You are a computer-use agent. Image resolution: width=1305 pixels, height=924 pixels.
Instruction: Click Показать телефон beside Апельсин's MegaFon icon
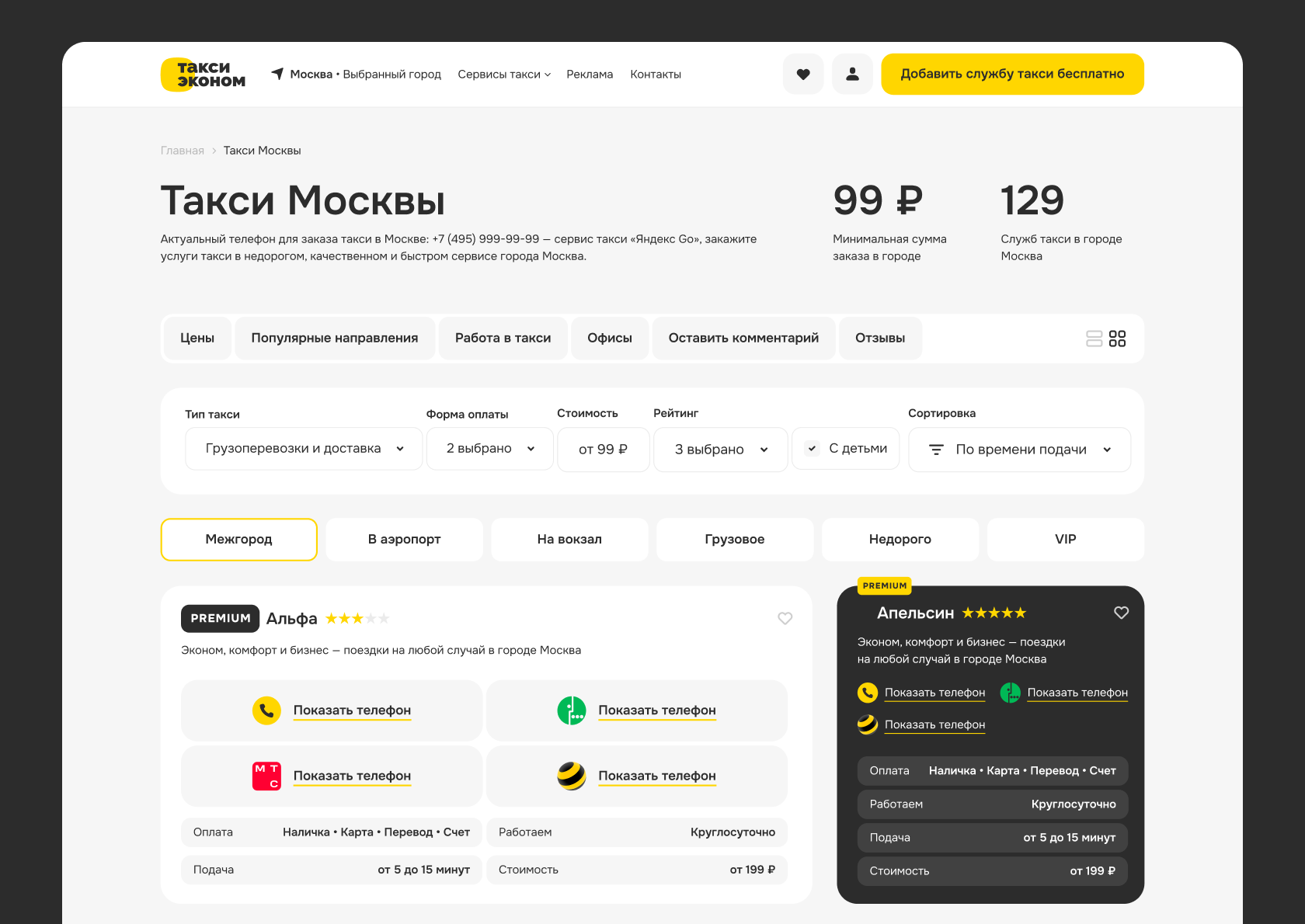point(1077,693)
